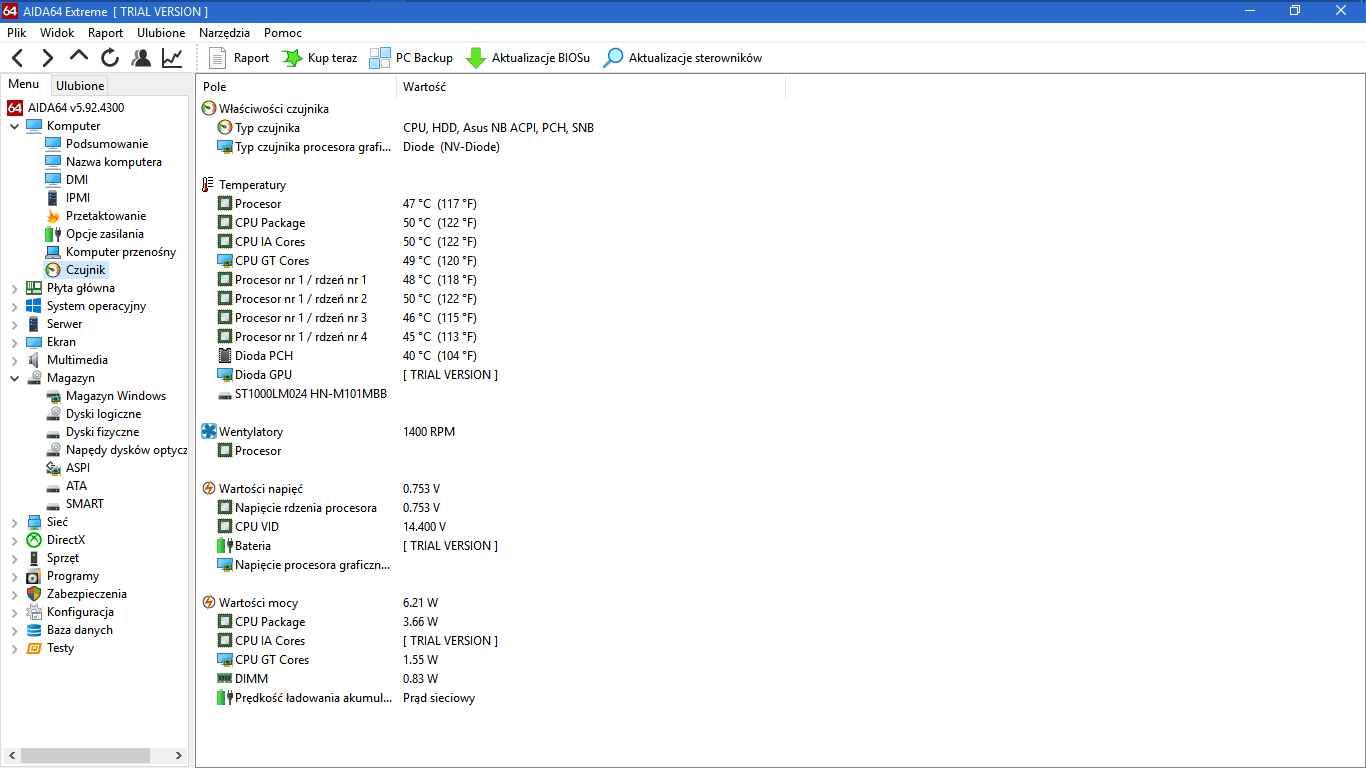Expand the Płyta główna tree node
The width and height of the screenshot is (1366, 768).
(14, 288)
